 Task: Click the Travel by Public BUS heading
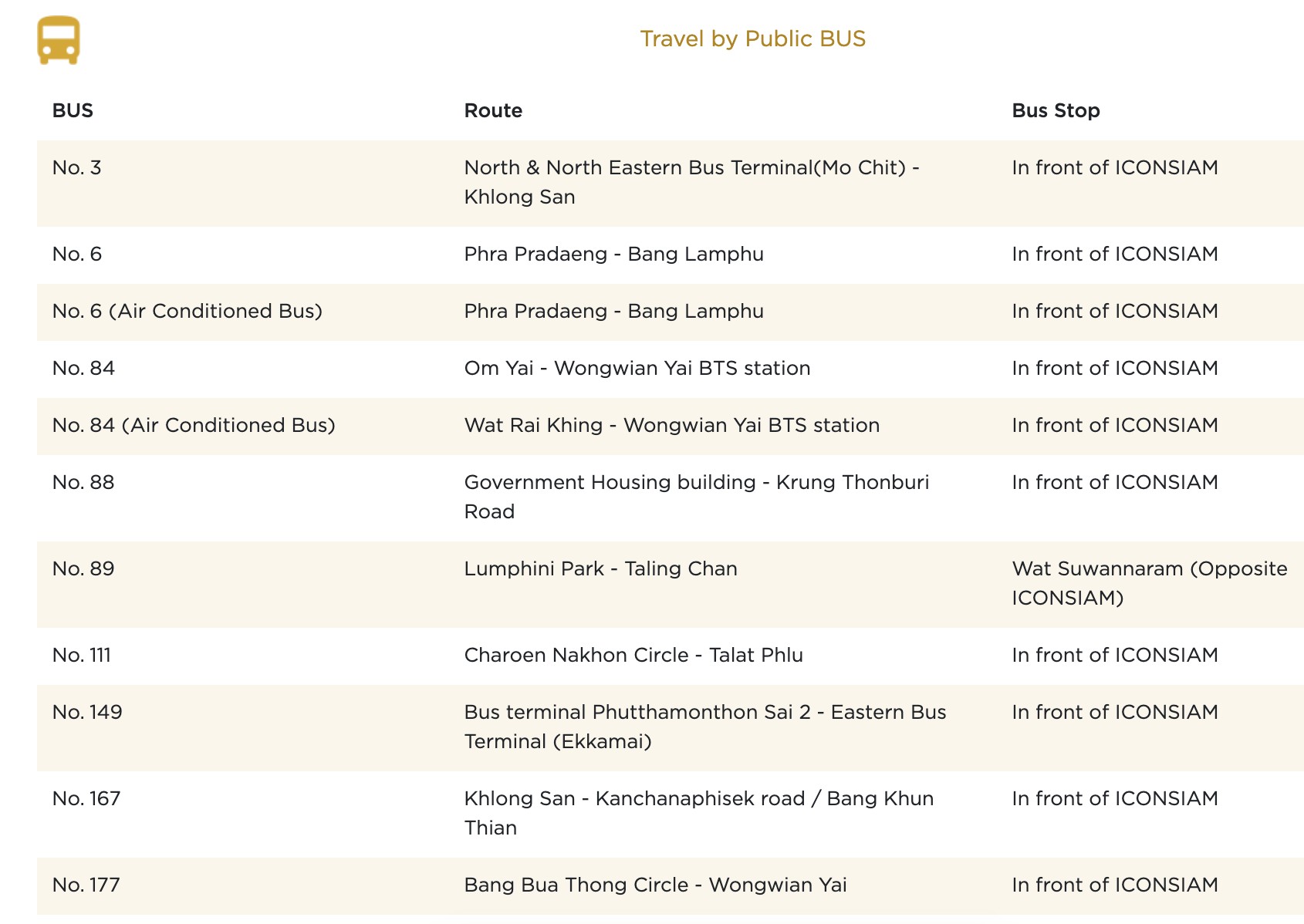[x=752, y=39]
